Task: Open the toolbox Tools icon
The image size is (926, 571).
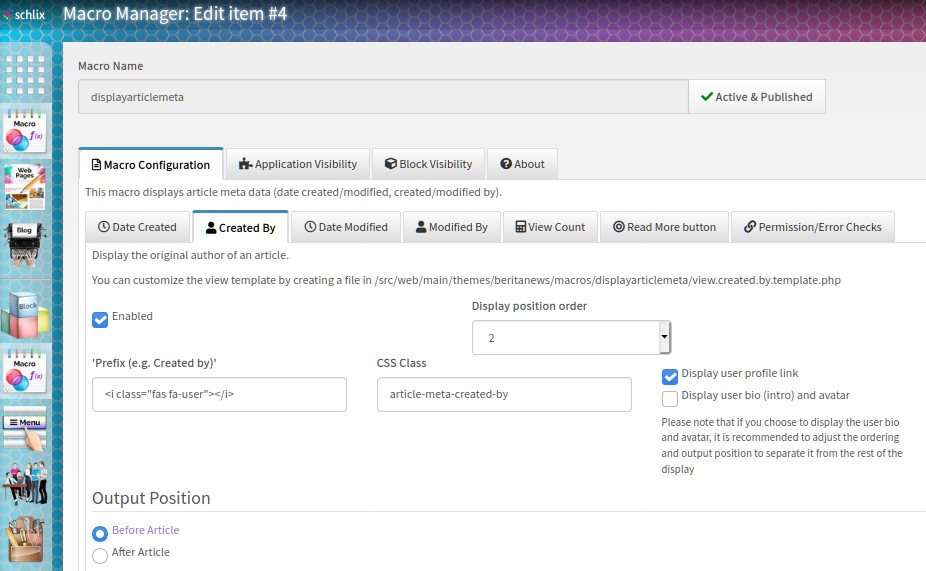Action: point(25,541)
